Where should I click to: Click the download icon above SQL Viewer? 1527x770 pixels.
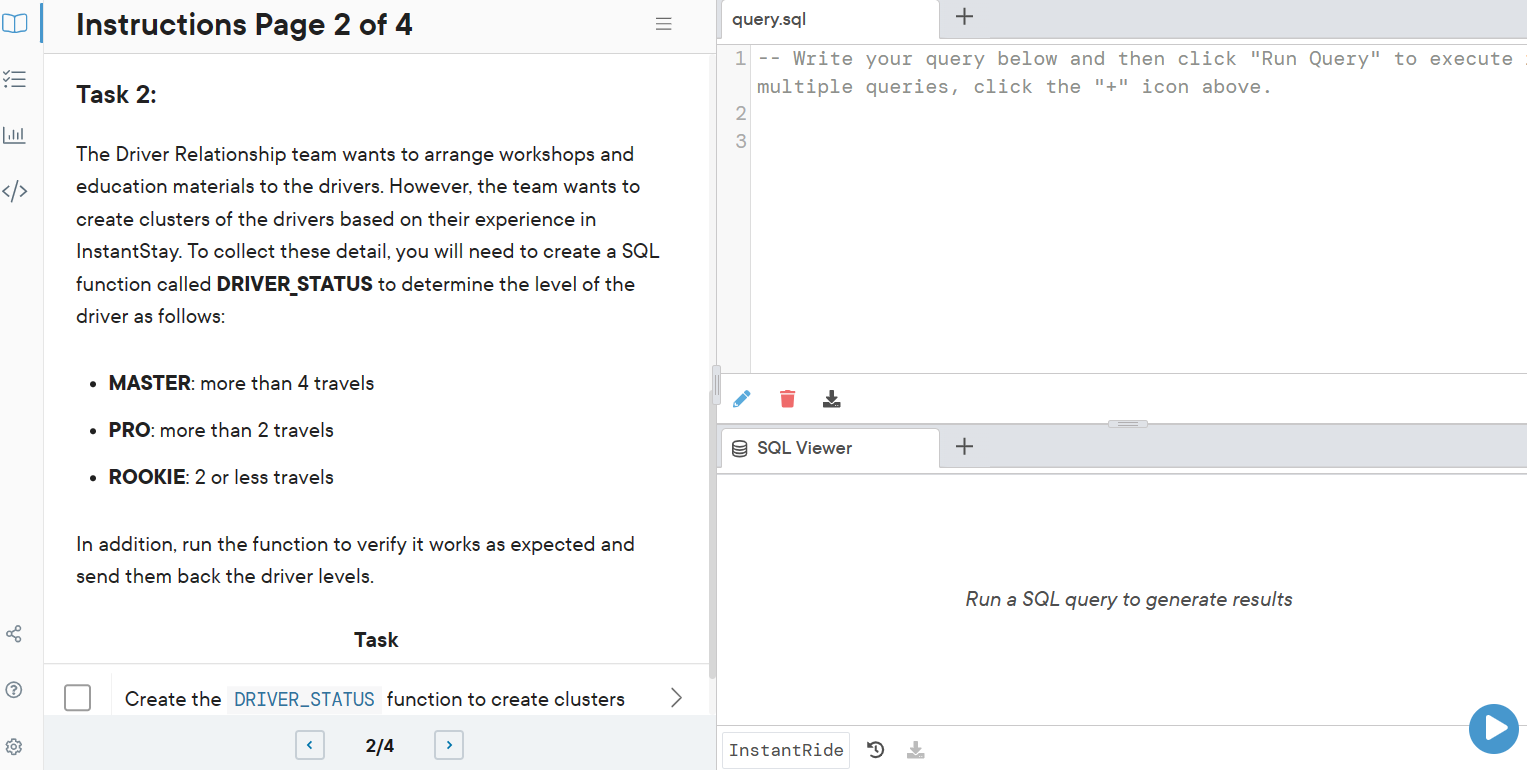831,398
